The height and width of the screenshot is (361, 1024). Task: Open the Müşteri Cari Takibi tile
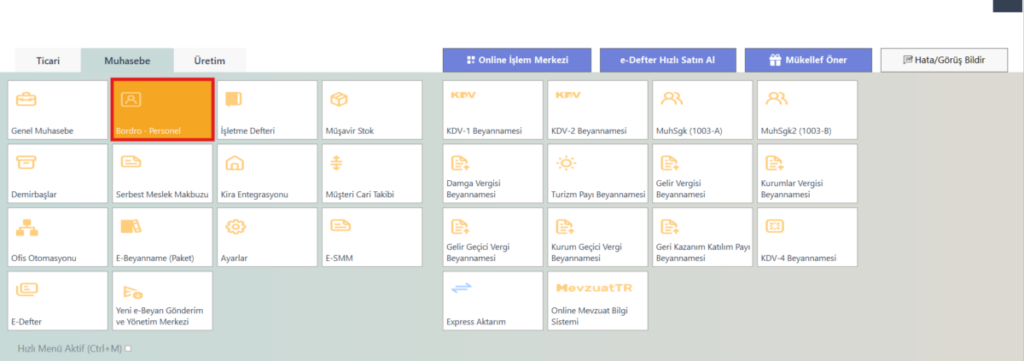372,174
